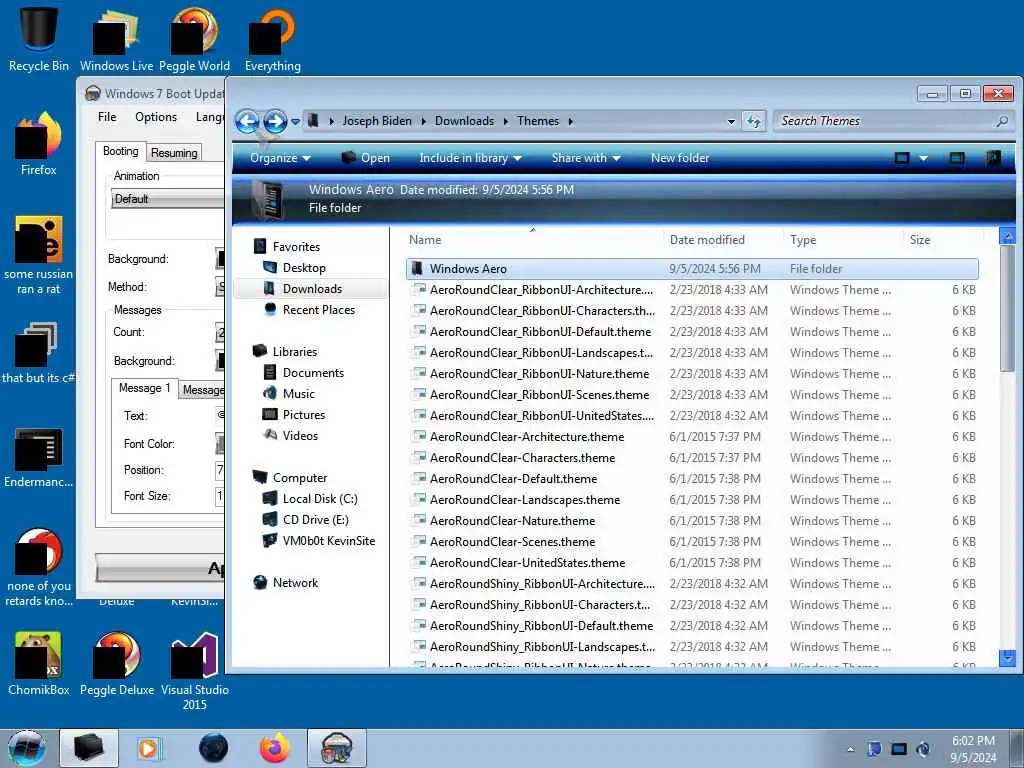The width and height of the screenshot is (1024, 768).
Task: Expand Include in library menu
Action: click(470, 158)
